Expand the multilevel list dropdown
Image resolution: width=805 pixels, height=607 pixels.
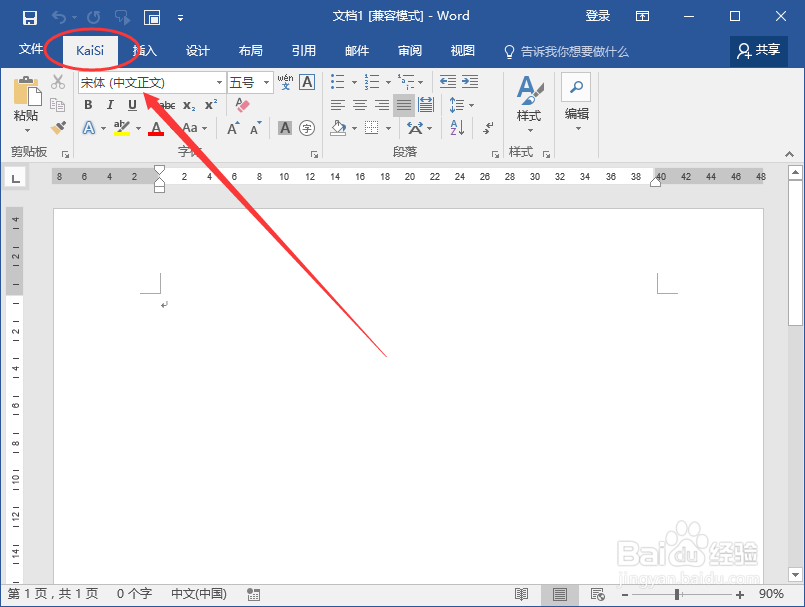coord(420,82)
